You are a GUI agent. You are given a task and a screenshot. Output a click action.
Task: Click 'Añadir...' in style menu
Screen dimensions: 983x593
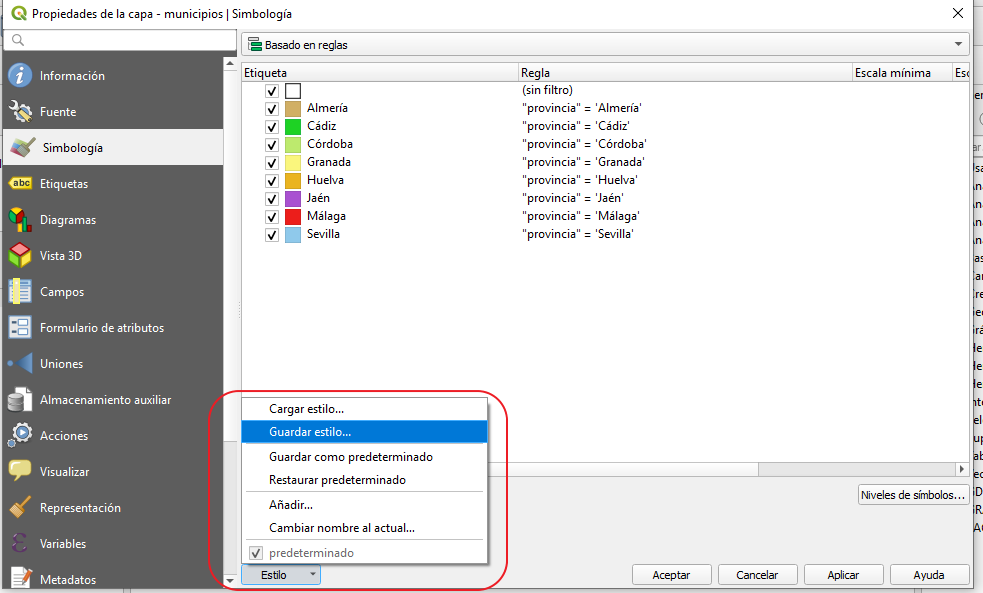point(364,505)
